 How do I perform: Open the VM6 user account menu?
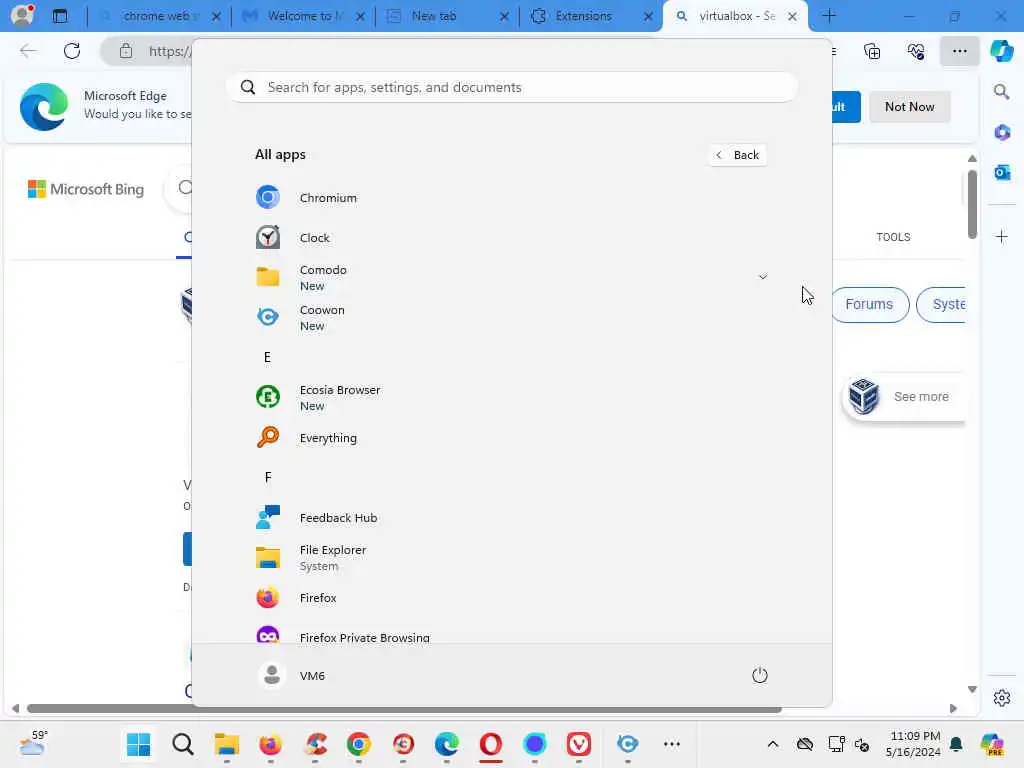pyautogui.click(x=292, y=675)
